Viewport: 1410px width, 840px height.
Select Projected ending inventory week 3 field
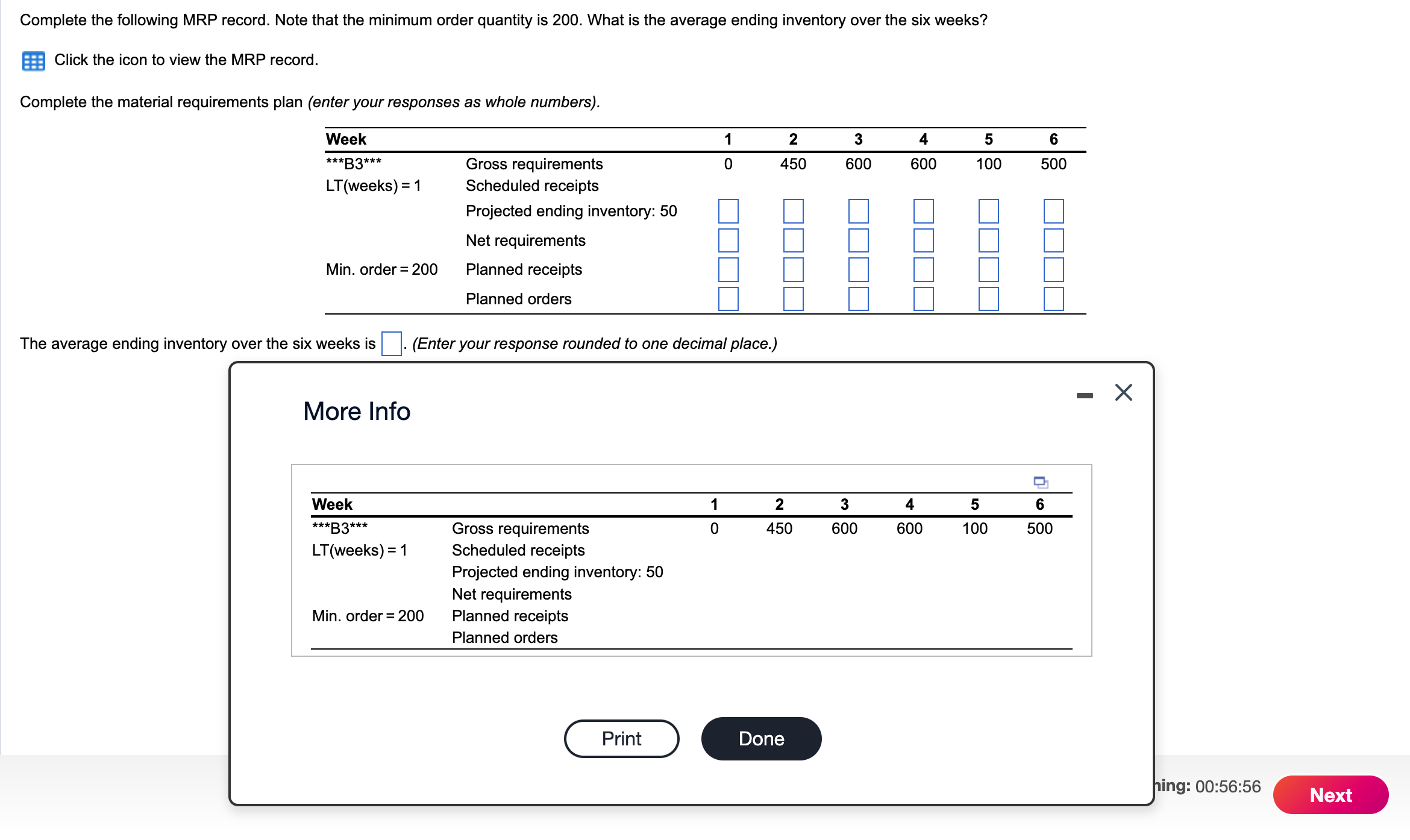858,212
